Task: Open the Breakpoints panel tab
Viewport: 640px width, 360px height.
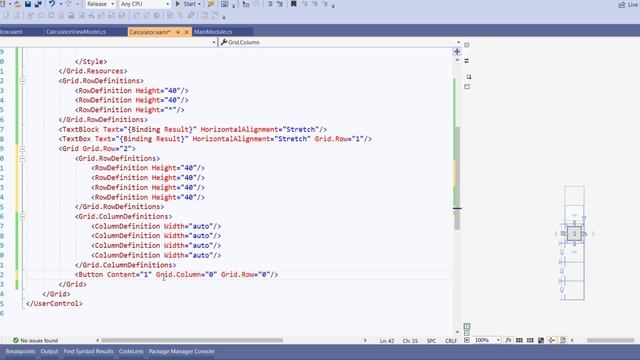Action: click(20, 351)
